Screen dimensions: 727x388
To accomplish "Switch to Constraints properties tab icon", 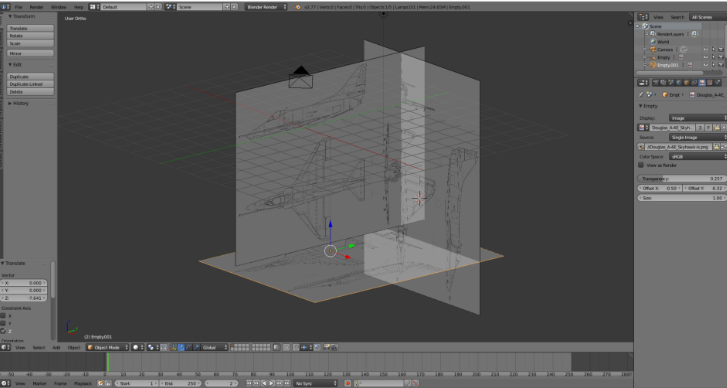I will point(694,83).
